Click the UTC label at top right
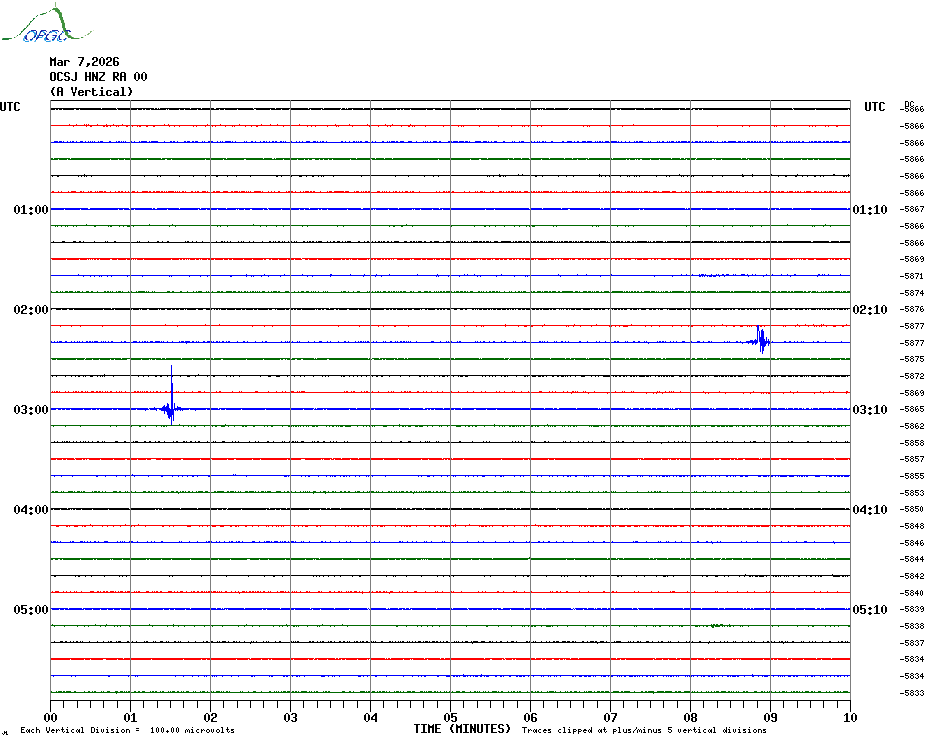Viewport: 930px width, 744px height. coord(874,107)
